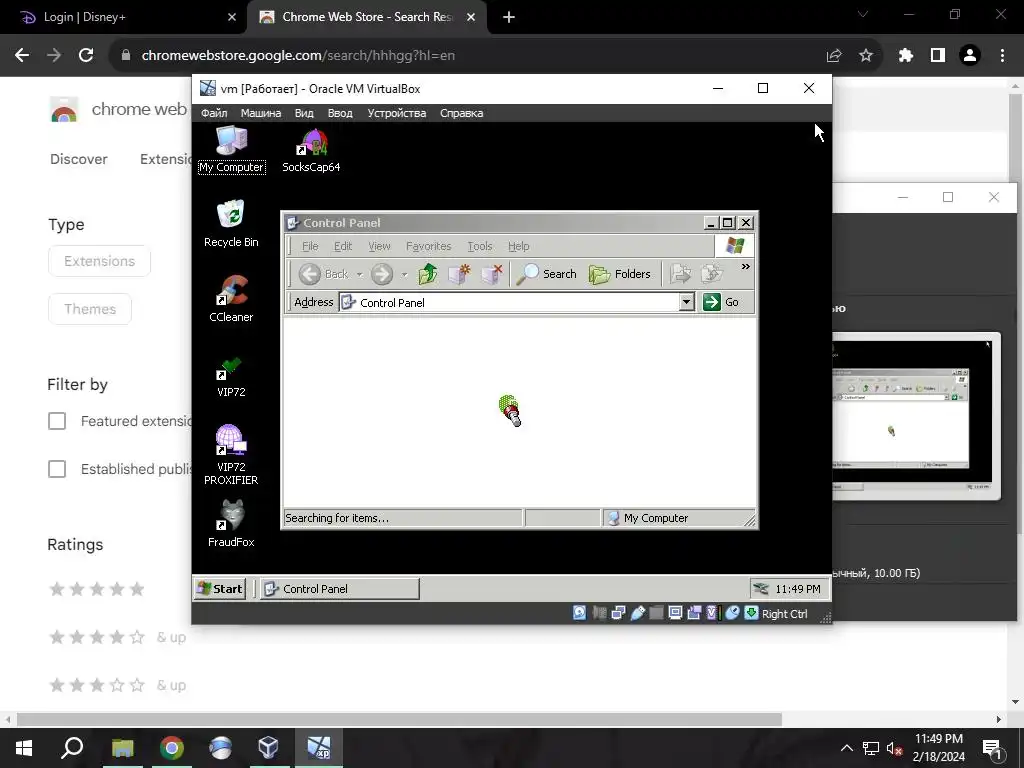Viewport: 1024px width, 768px height.
Task: Click VirtualBox hard disk status icon
Action: (579, 613)
